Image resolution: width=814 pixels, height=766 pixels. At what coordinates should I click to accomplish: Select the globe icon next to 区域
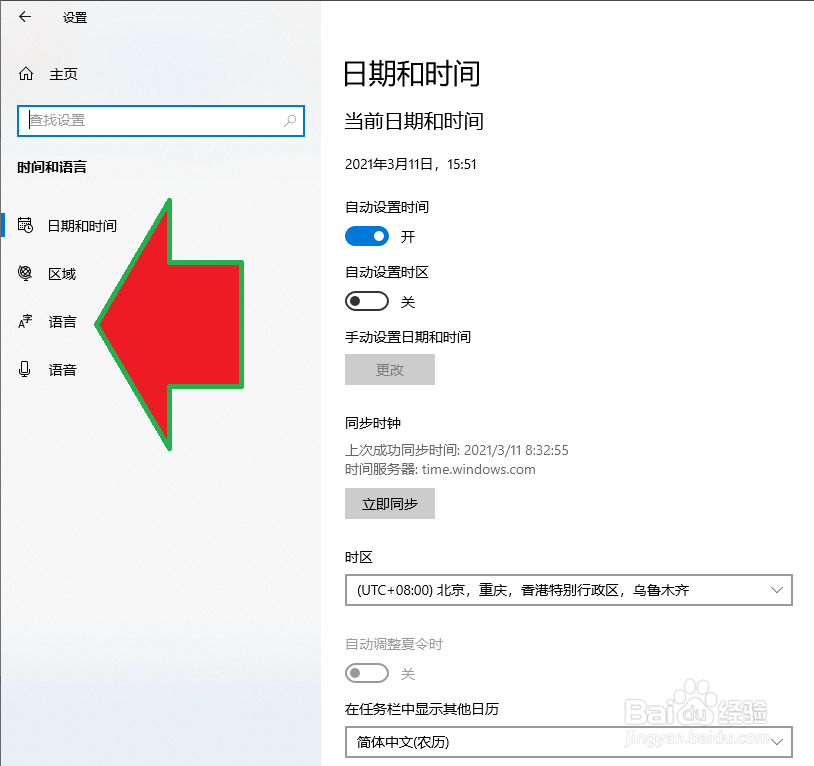25,273
